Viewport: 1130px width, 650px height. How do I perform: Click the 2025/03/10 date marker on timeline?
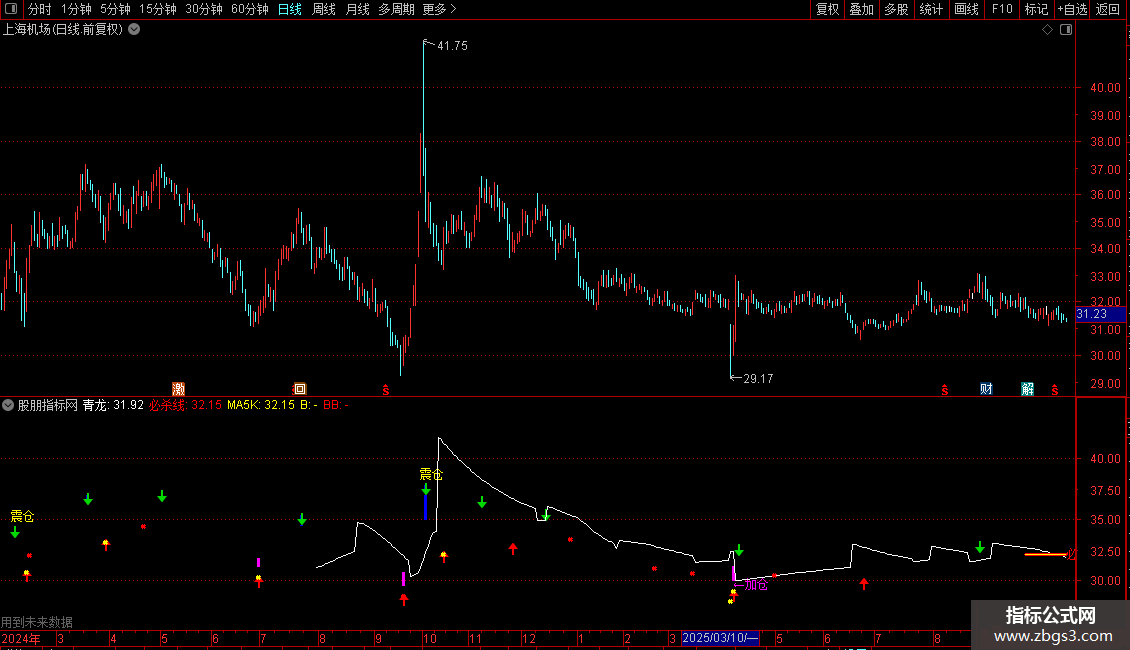[720, 638]
